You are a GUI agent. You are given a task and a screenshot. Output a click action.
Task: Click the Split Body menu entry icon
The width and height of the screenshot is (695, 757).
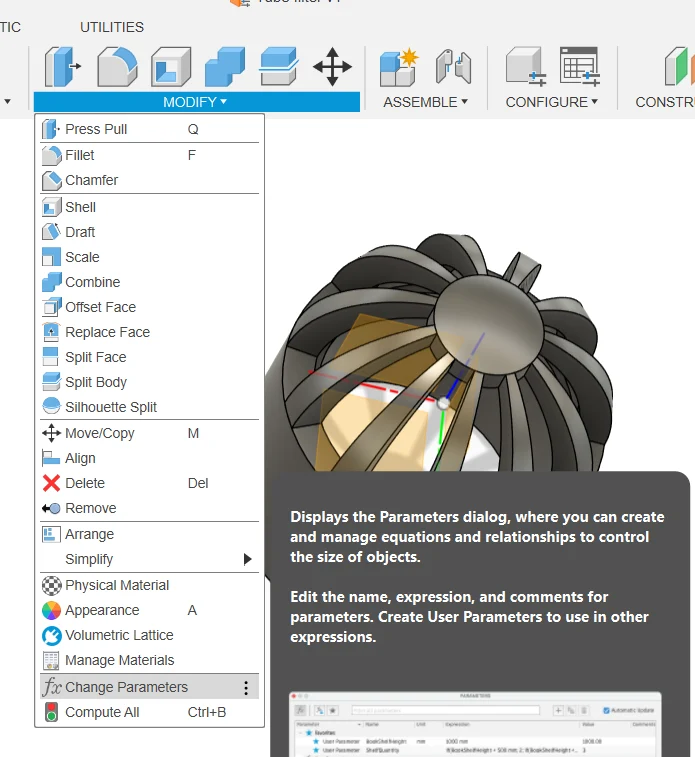click(52, 382)
